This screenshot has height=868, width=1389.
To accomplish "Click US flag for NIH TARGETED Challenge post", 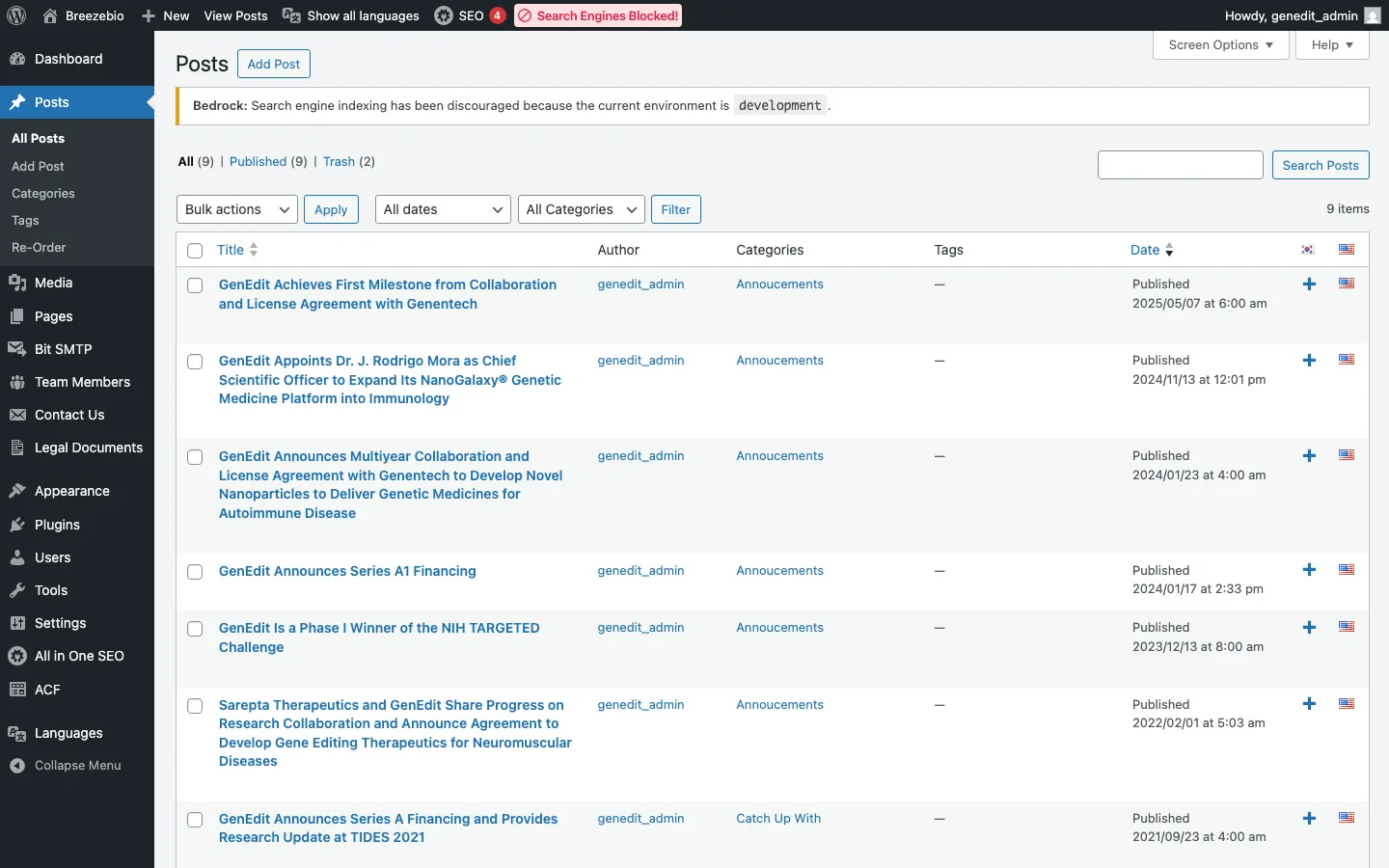I will [x=1347, y=627].
